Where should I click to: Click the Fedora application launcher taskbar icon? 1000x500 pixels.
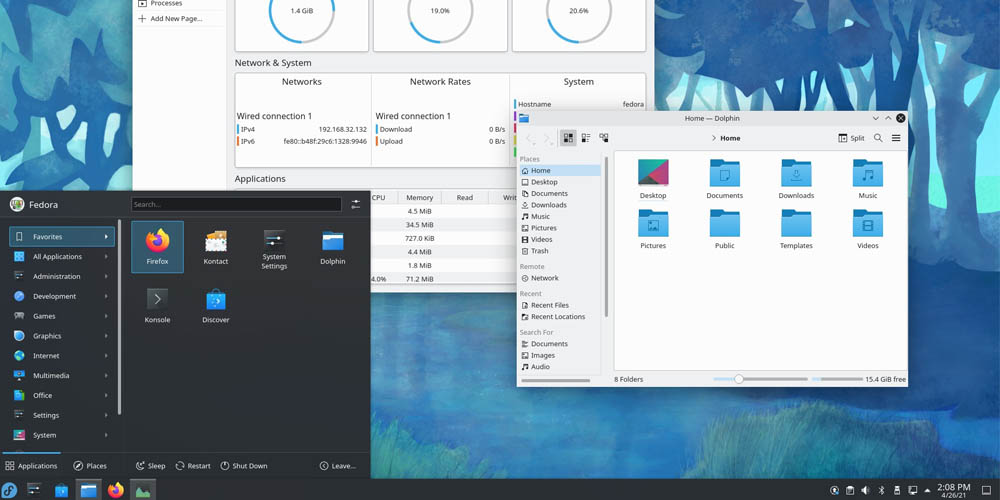point(10,490)
